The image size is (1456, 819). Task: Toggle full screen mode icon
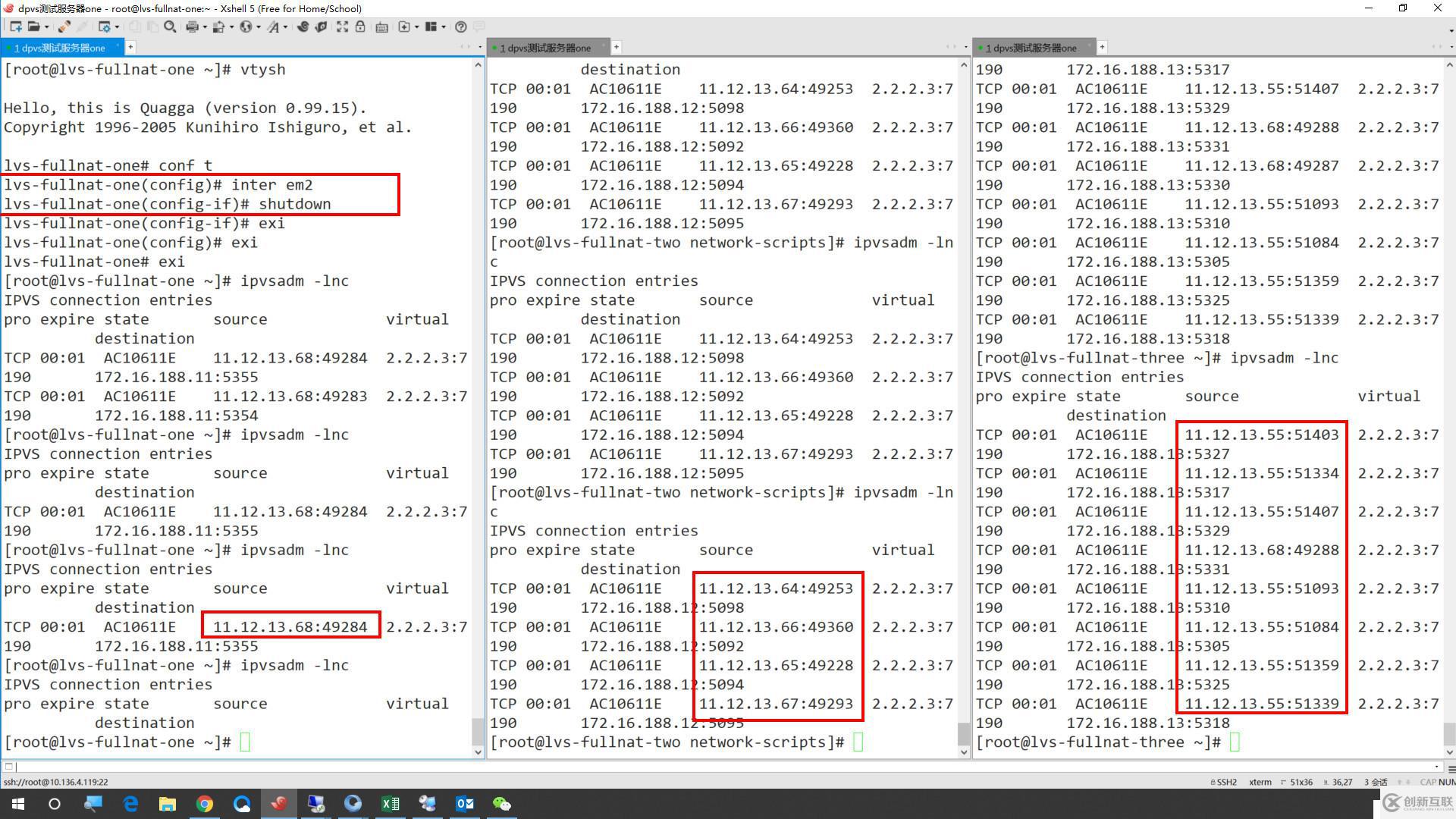(x=342, y=27)
